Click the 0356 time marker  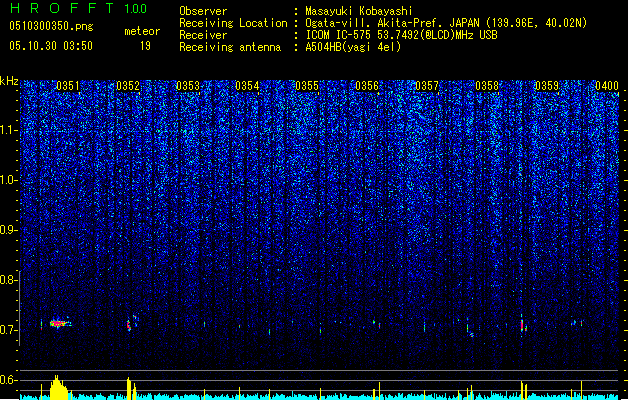pyautogui.click(x=367, y=86)
